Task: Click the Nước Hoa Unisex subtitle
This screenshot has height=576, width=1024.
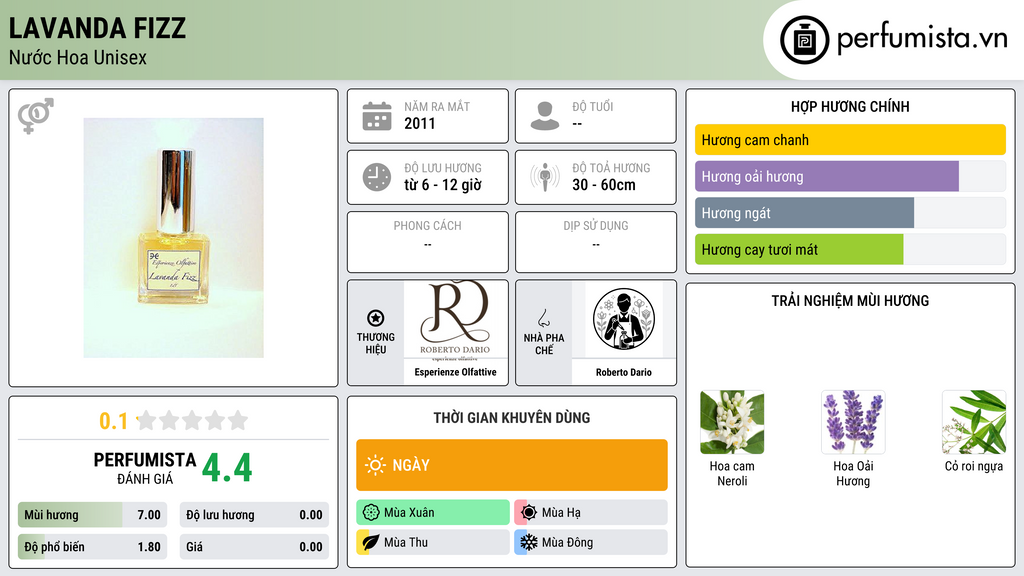Action: (78, 57)
